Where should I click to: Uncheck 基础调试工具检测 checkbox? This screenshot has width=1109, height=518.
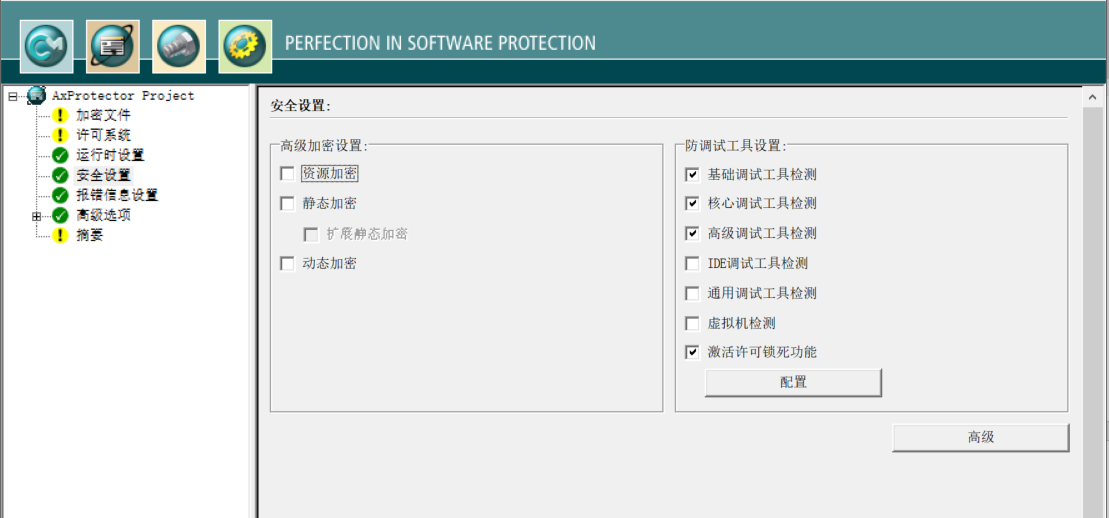pyautogui.click(x=692, y=174)
